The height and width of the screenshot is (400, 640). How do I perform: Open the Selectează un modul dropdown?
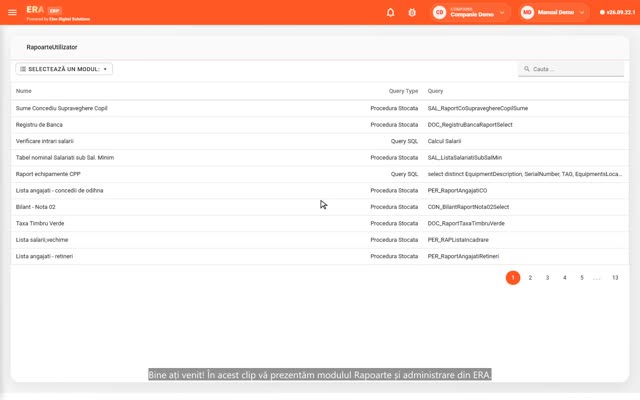click(x=64, y=69)
